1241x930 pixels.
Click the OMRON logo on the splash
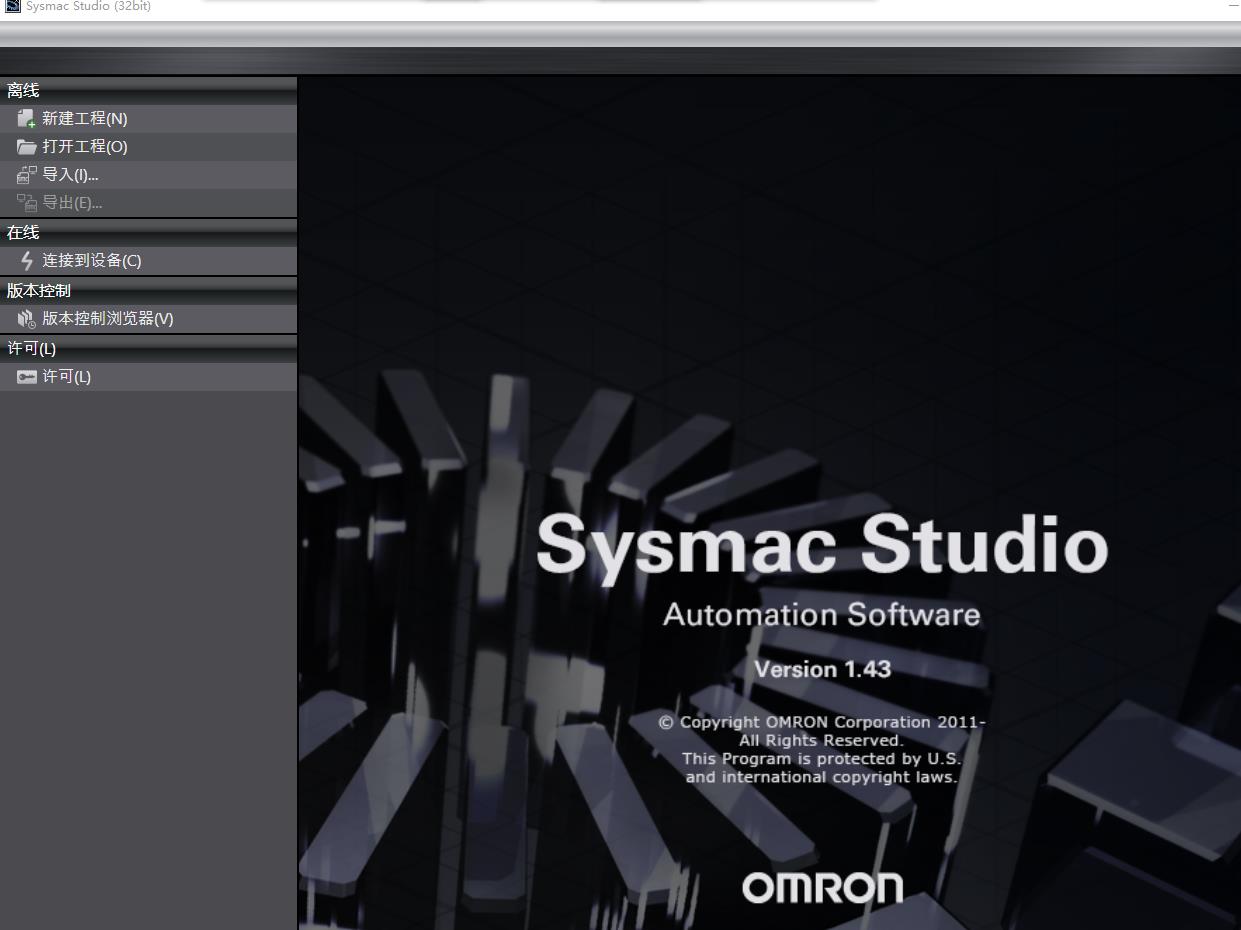pos(822,887)
